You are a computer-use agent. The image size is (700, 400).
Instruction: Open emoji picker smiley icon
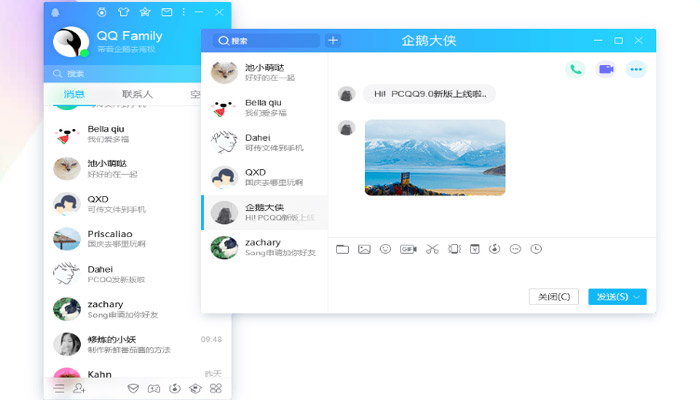(385, 249)
